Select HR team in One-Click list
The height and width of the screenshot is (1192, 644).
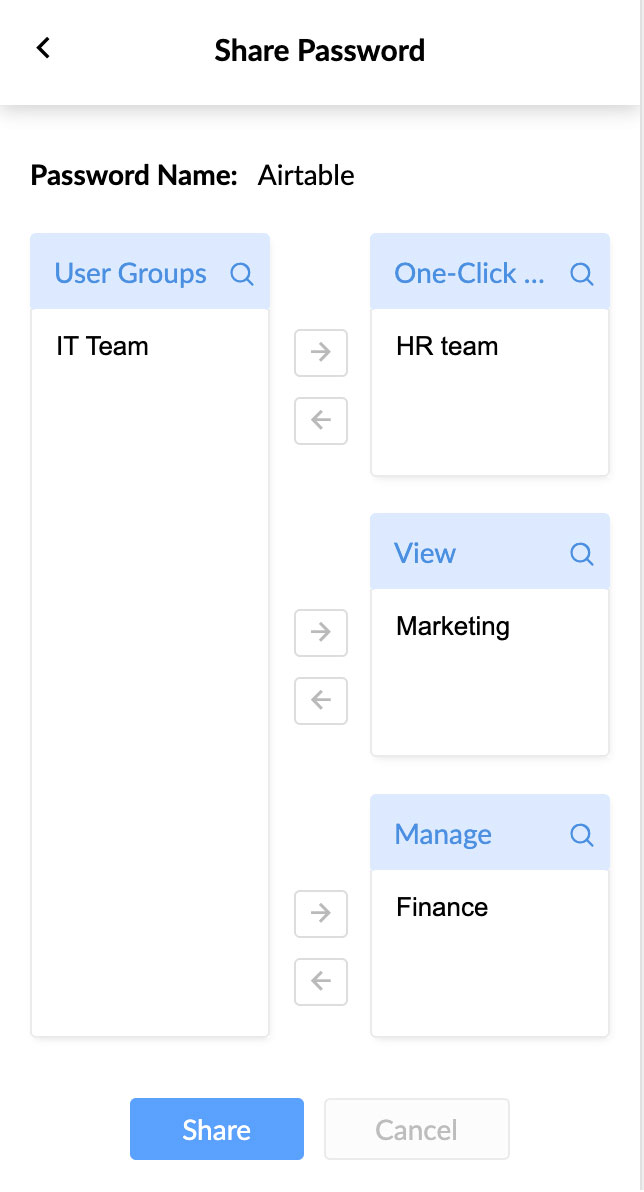[447, 347]
